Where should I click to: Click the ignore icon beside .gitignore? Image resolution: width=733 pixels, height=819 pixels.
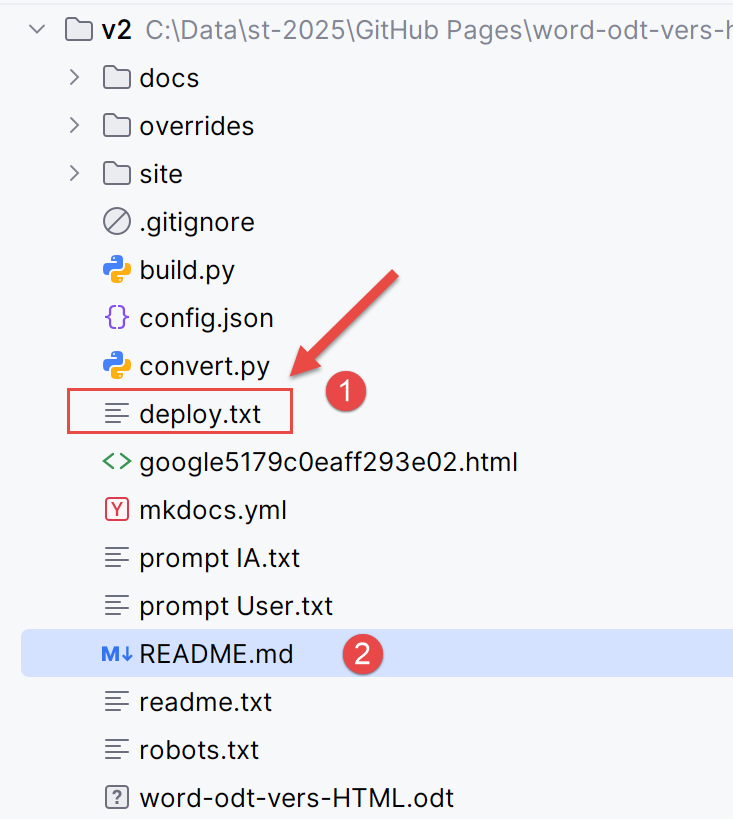point(117,222)
